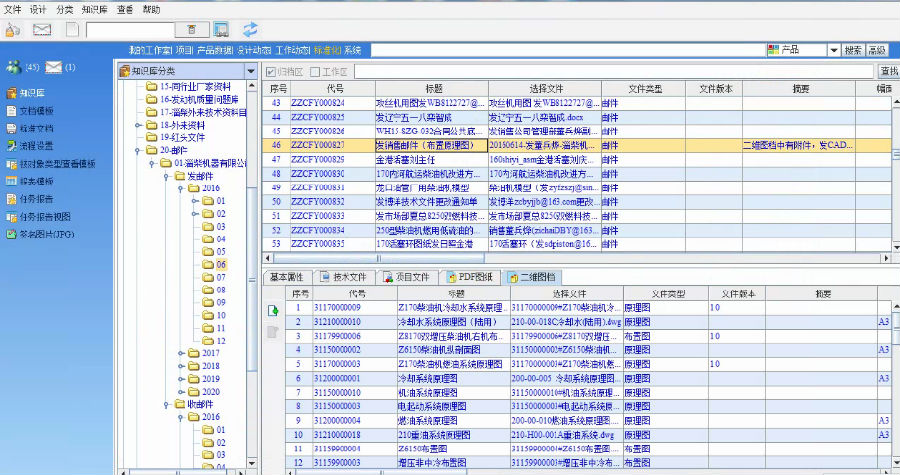Image resolution: width=900 pixels, height=475 pixels.
Task: Click the green export icon beside lower table
Action: (x=272, y=310)
